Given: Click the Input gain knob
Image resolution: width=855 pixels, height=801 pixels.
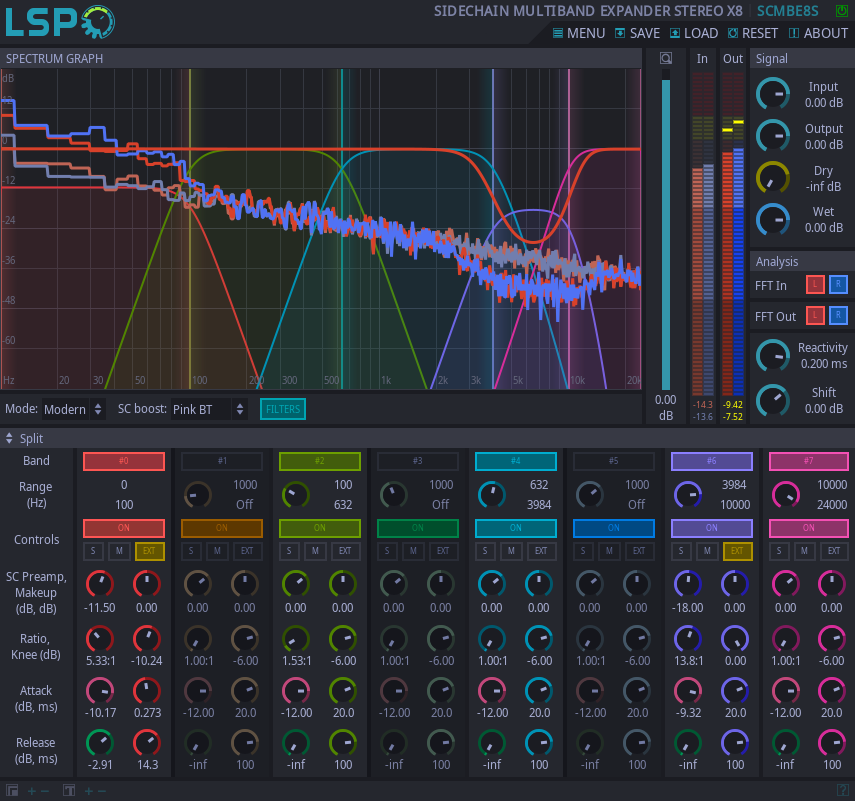Looking at the screenshot, I should pos(773,94).
